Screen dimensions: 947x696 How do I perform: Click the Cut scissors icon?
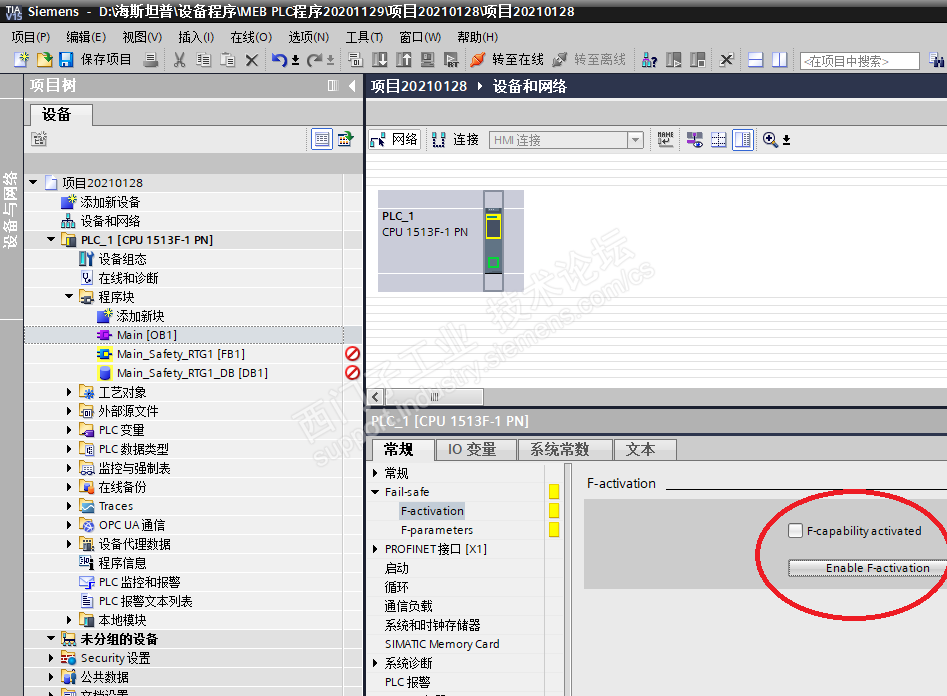(x=179, y=60)
